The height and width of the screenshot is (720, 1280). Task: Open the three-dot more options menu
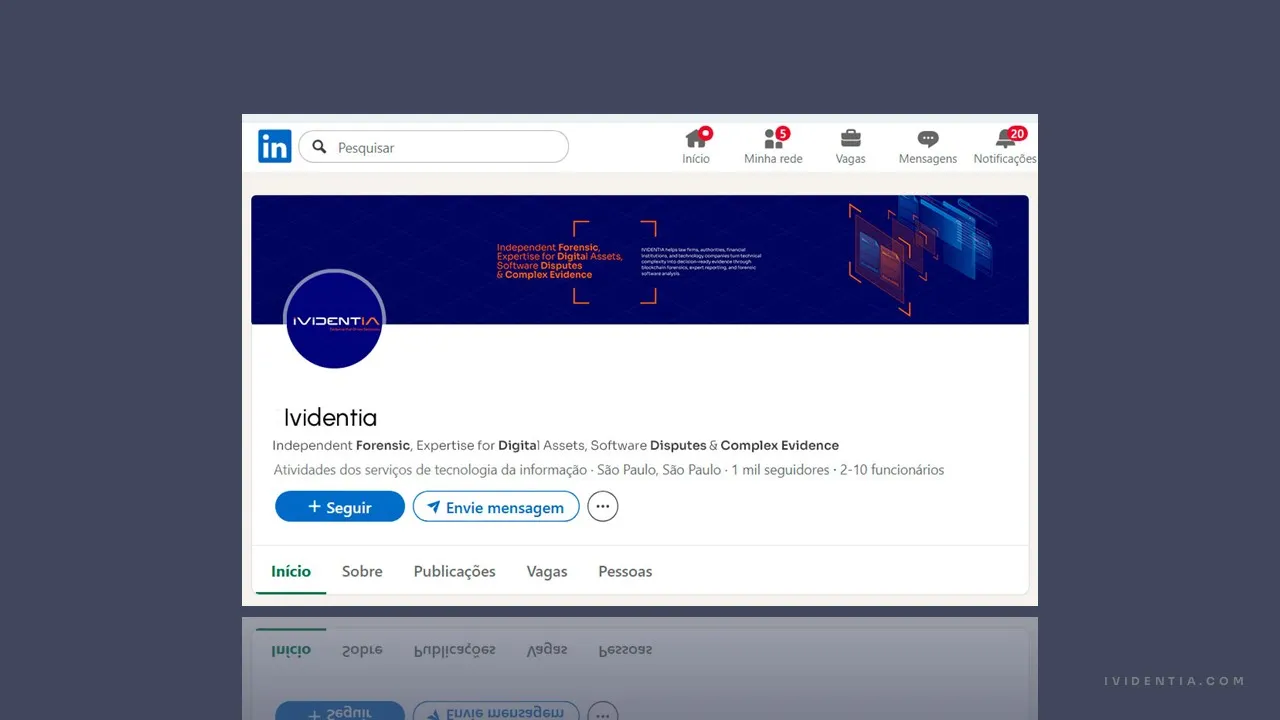(x=603, y=507)
